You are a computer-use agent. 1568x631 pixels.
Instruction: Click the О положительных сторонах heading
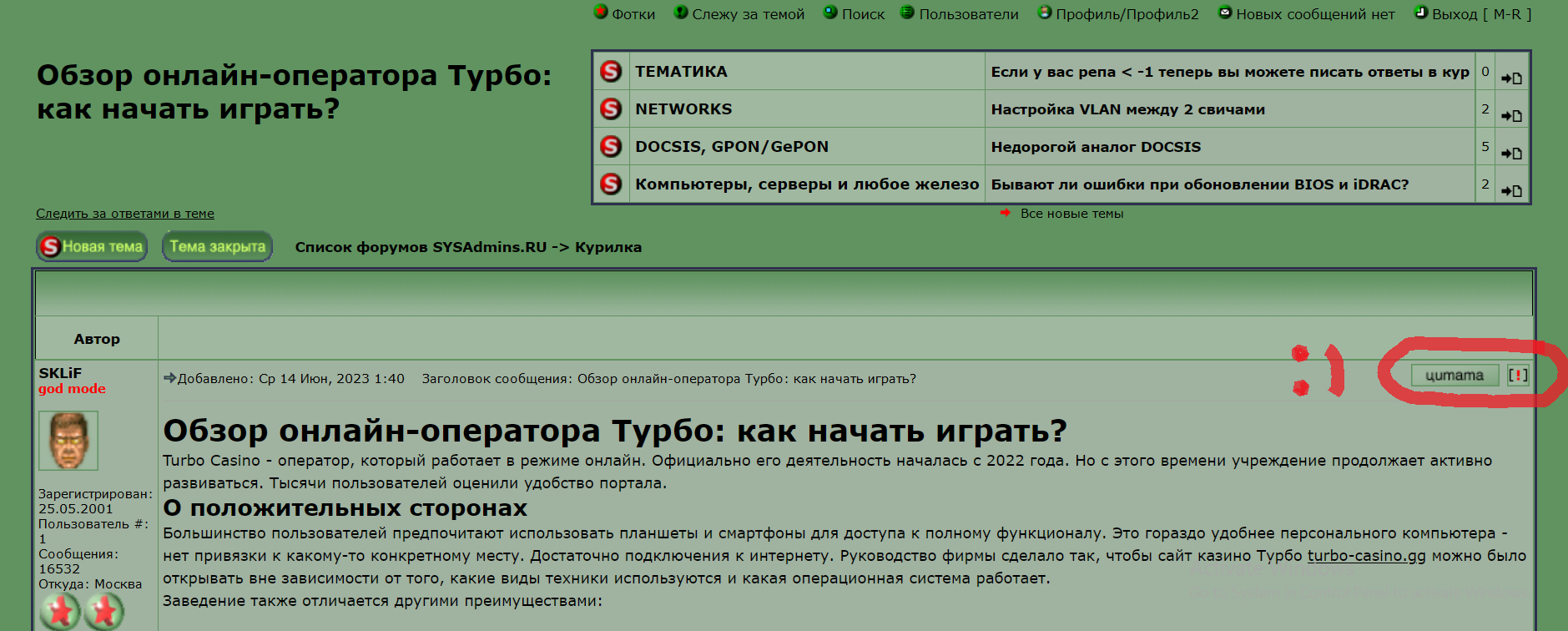(345, 508)
